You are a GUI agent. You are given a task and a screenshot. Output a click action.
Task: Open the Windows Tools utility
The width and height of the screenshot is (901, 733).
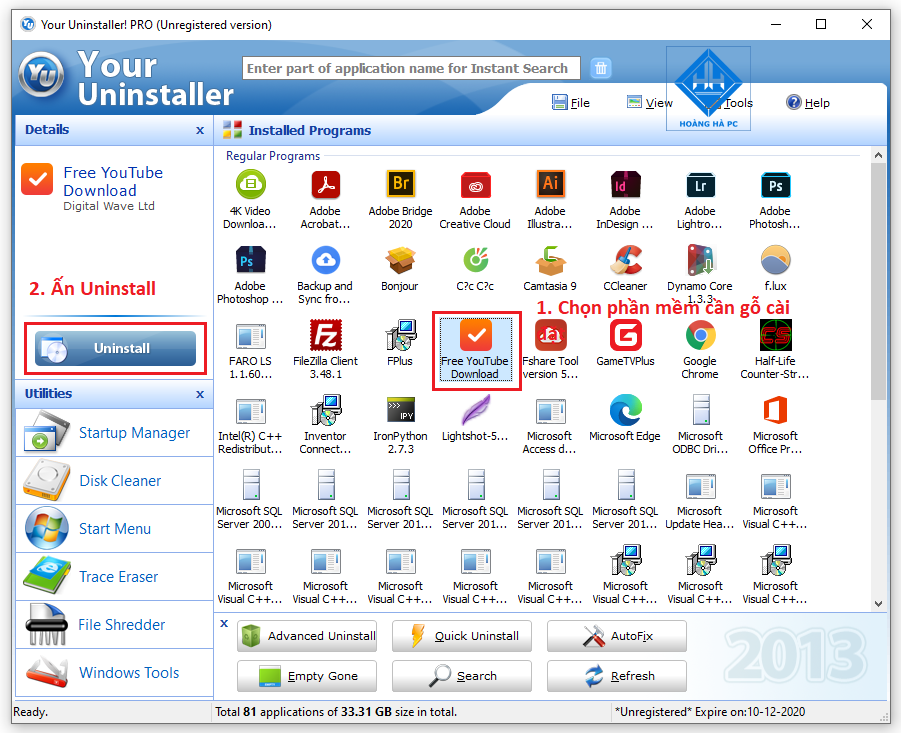pos(112,672)
